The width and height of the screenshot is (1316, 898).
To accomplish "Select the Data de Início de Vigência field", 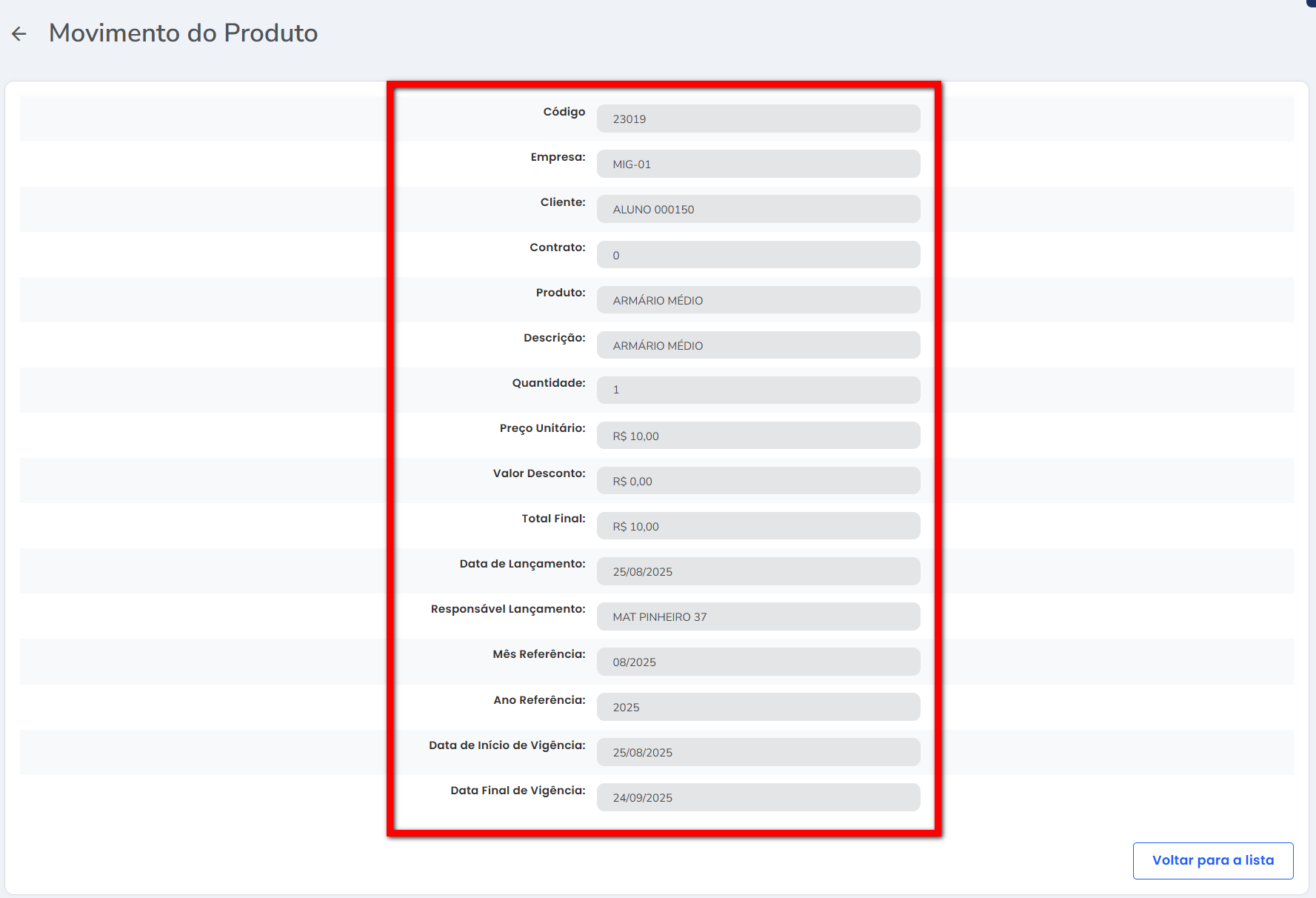I will pos(758,752).
